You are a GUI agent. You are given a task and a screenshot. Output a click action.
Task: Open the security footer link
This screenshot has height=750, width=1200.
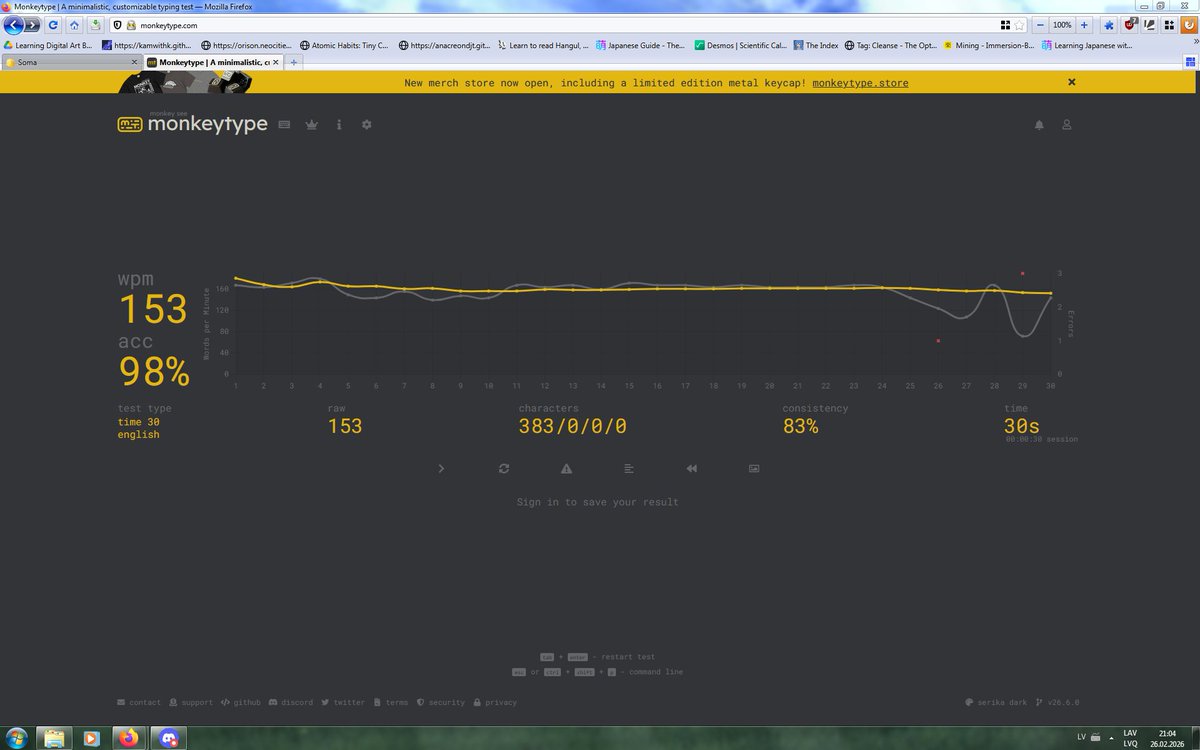click(x=441, y=703)
